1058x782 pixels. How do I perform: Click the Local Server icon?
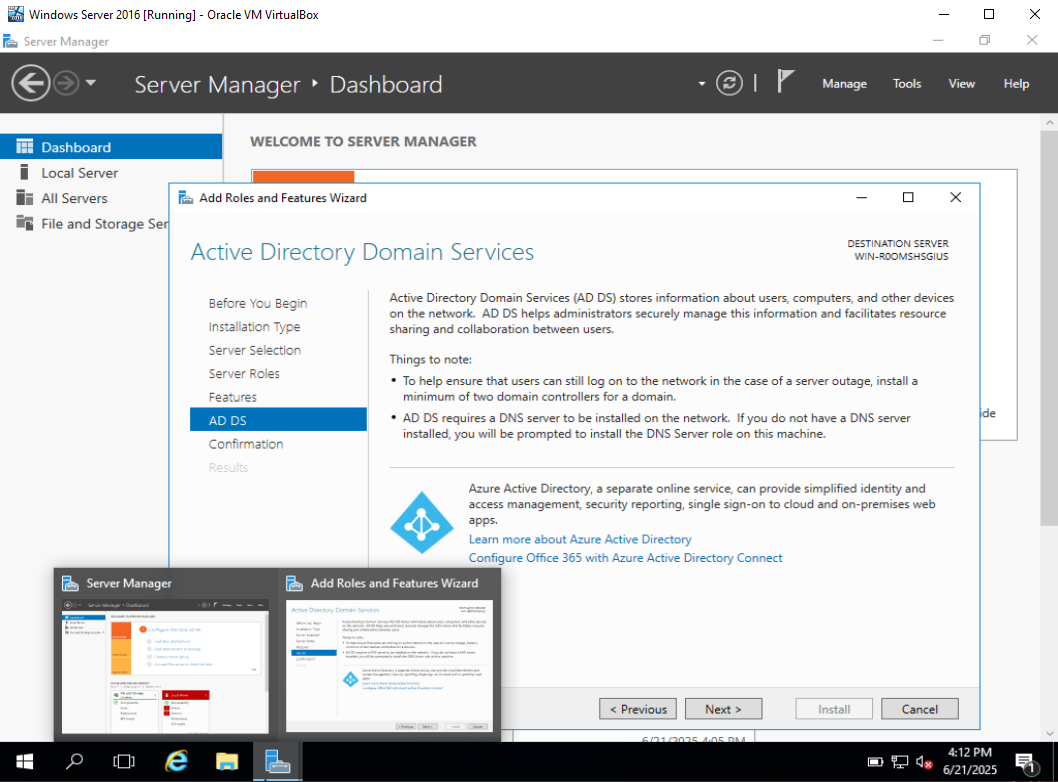(x=24, y=172)
